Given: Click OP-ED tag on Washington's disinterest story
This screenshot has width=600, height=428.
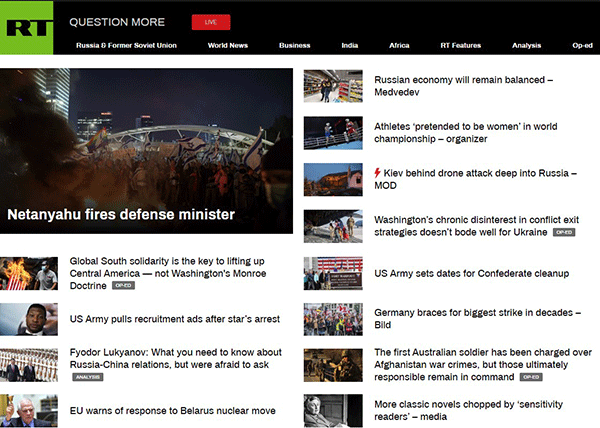Looking at the screenshot, I should pyautogui.click(x=564, y=232).
